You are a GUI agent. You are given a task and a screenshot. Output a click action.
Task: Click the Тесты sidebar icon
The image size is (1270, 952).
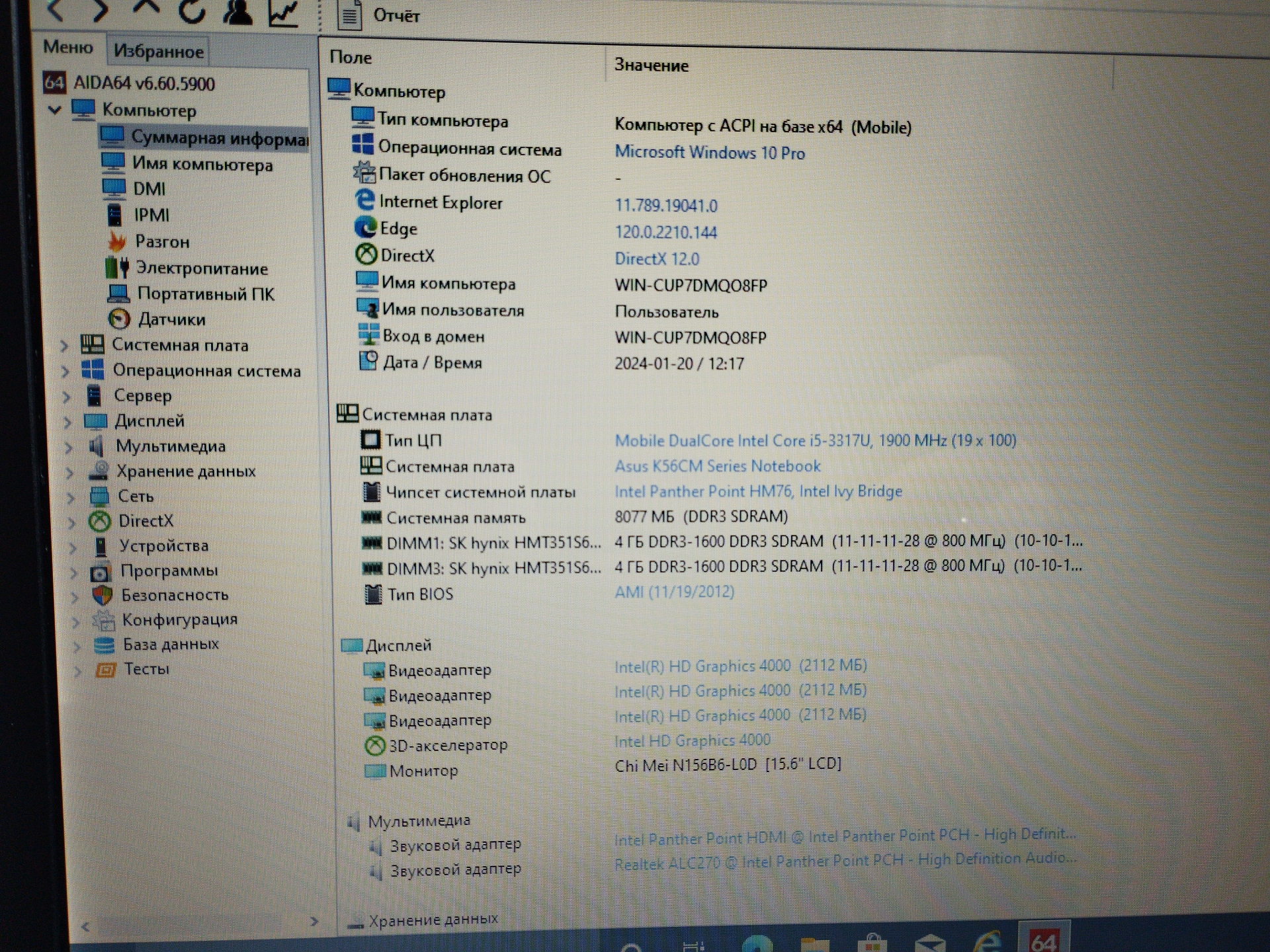coord(105,670)
